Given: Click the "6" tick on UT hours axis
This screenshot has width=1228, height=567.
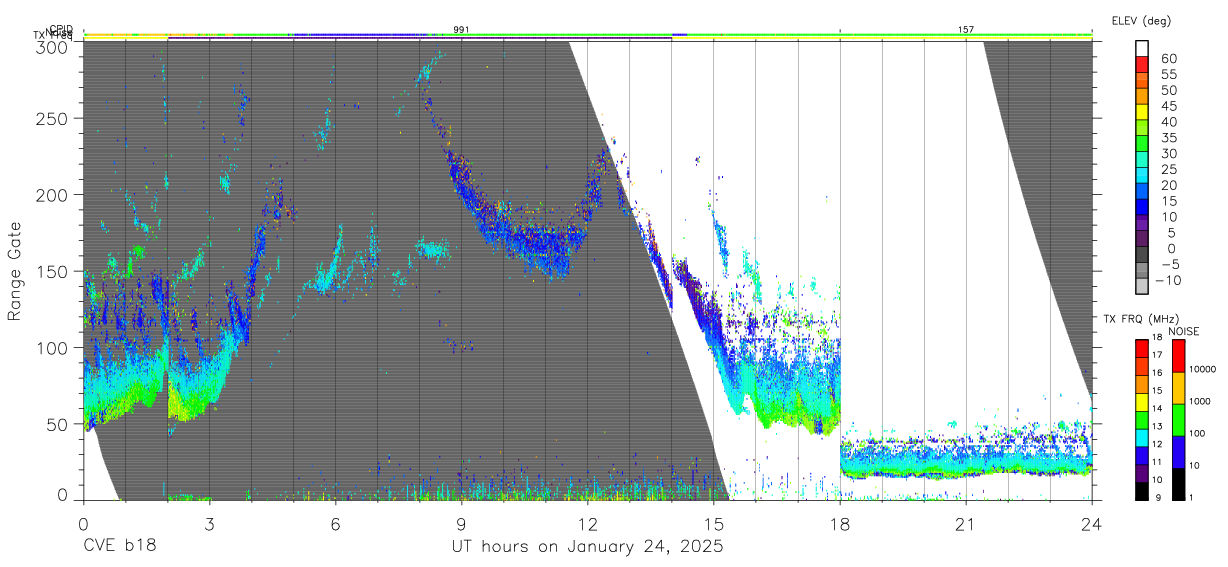Looking at the screenshot, I should [x=335, y=524].
